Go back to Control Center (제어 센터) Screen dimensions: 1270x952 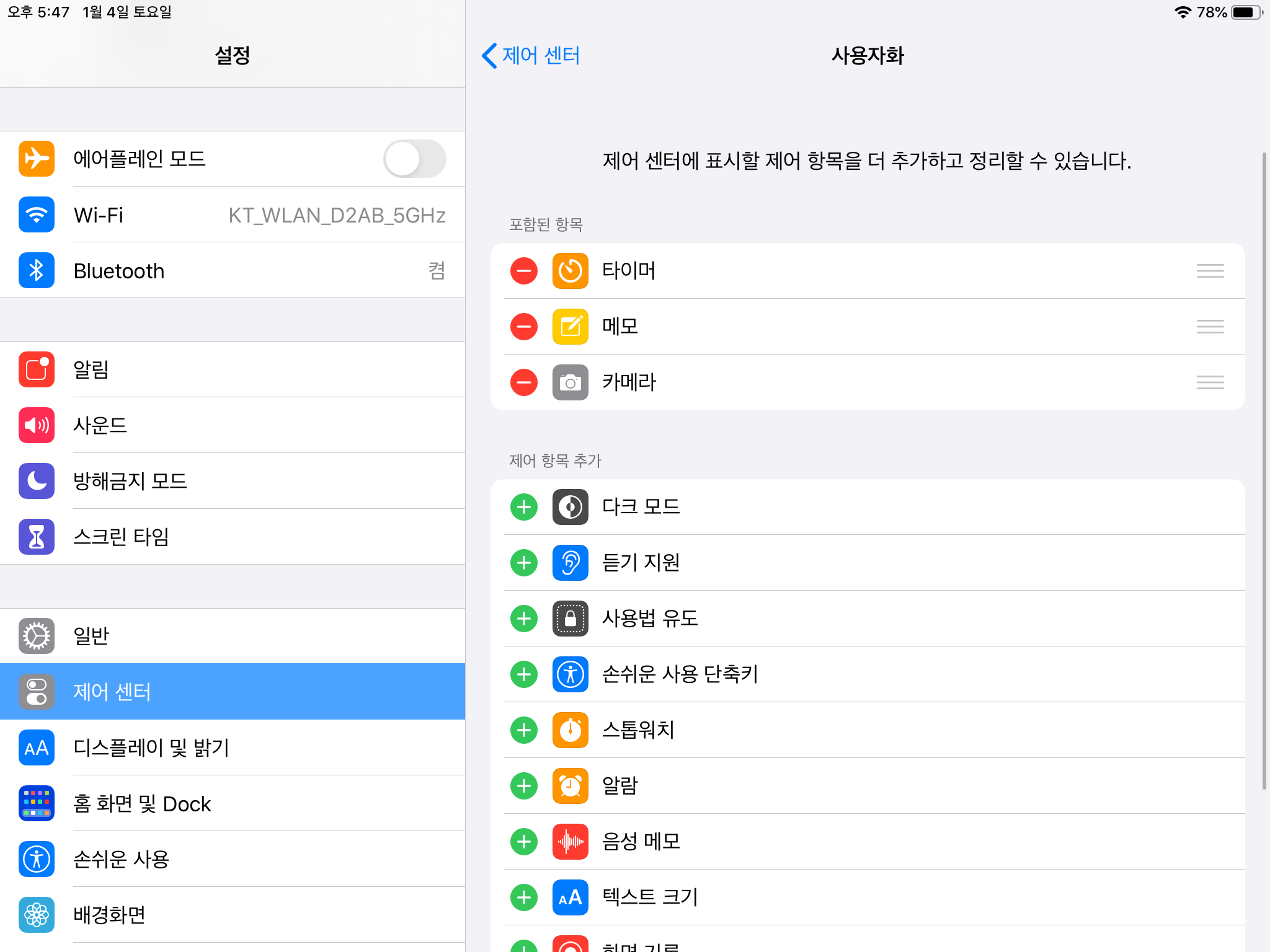click(x=531, y=56)
